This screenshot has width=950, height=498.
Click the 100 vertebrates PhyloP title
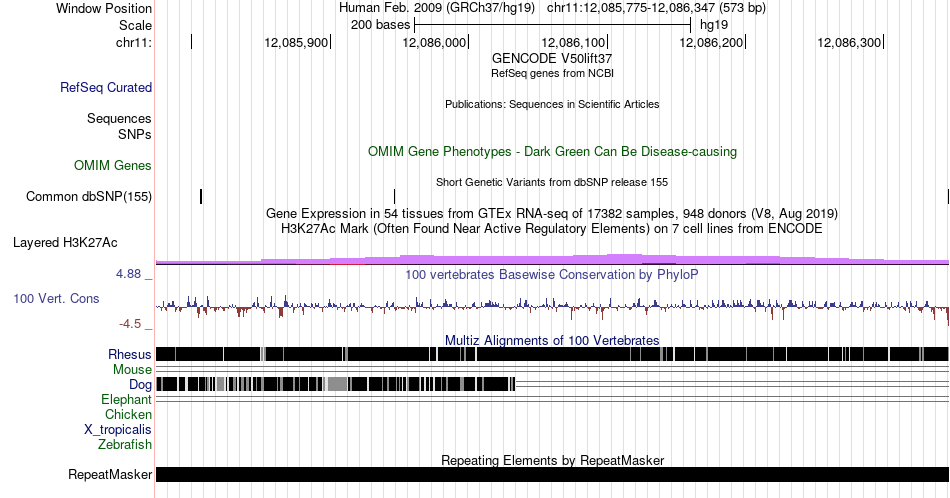tap(552, 274)
